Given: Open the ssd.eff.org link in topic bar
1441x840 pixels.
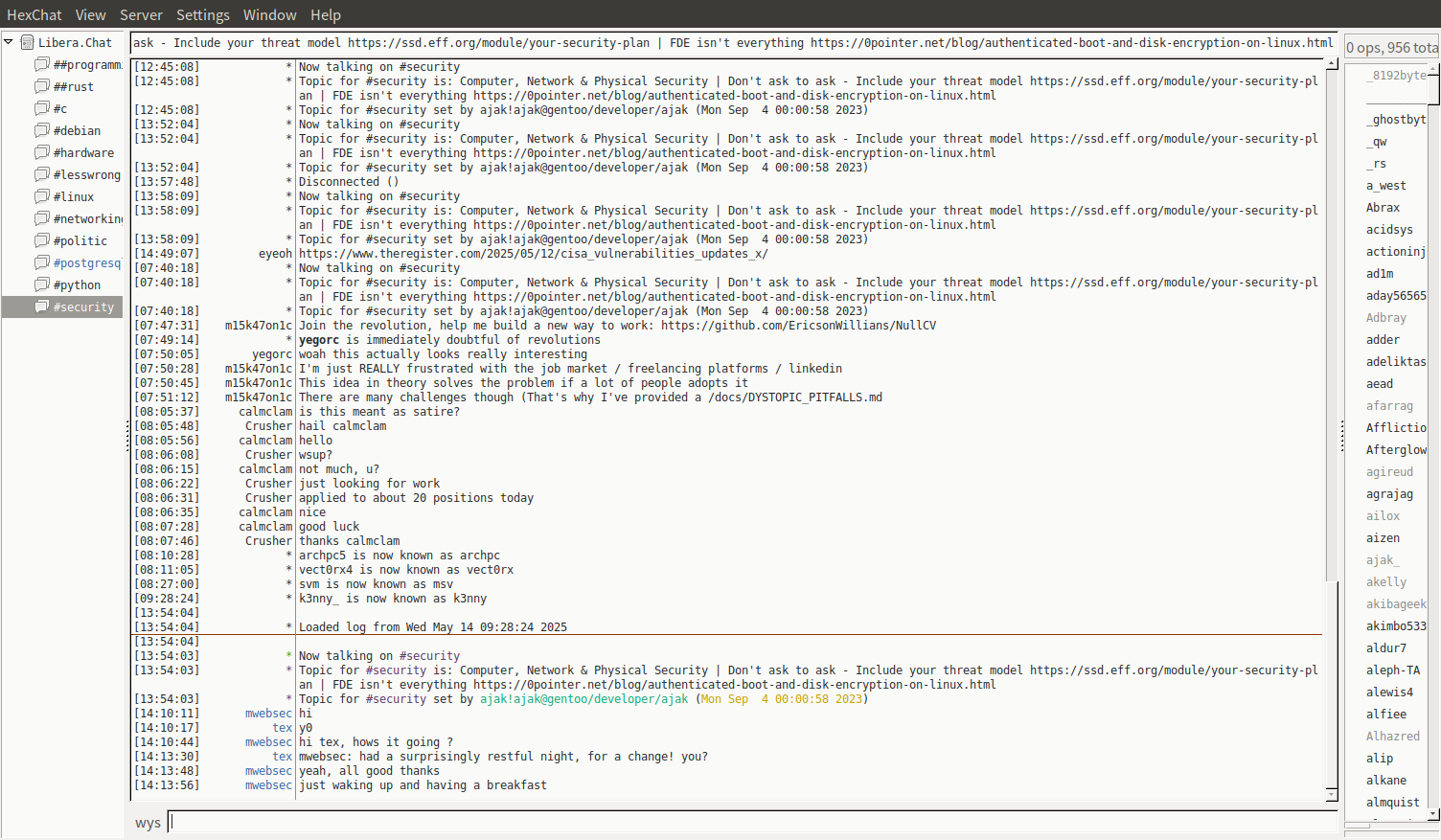Looking at the screenshot, I should click(x=498, y=43).
